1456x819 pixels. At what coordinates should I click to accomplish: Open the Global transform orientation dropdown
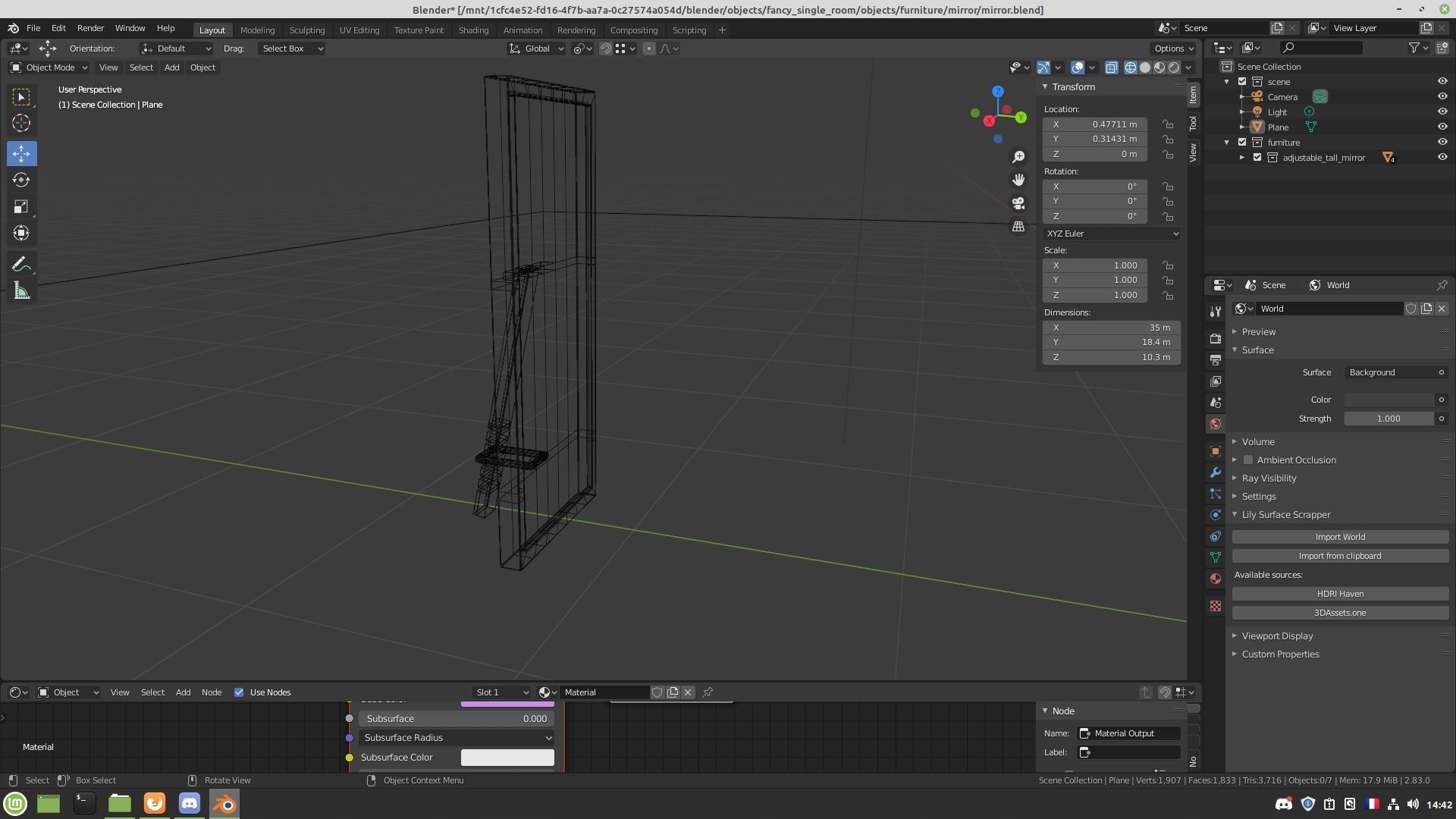coord(536,49)
